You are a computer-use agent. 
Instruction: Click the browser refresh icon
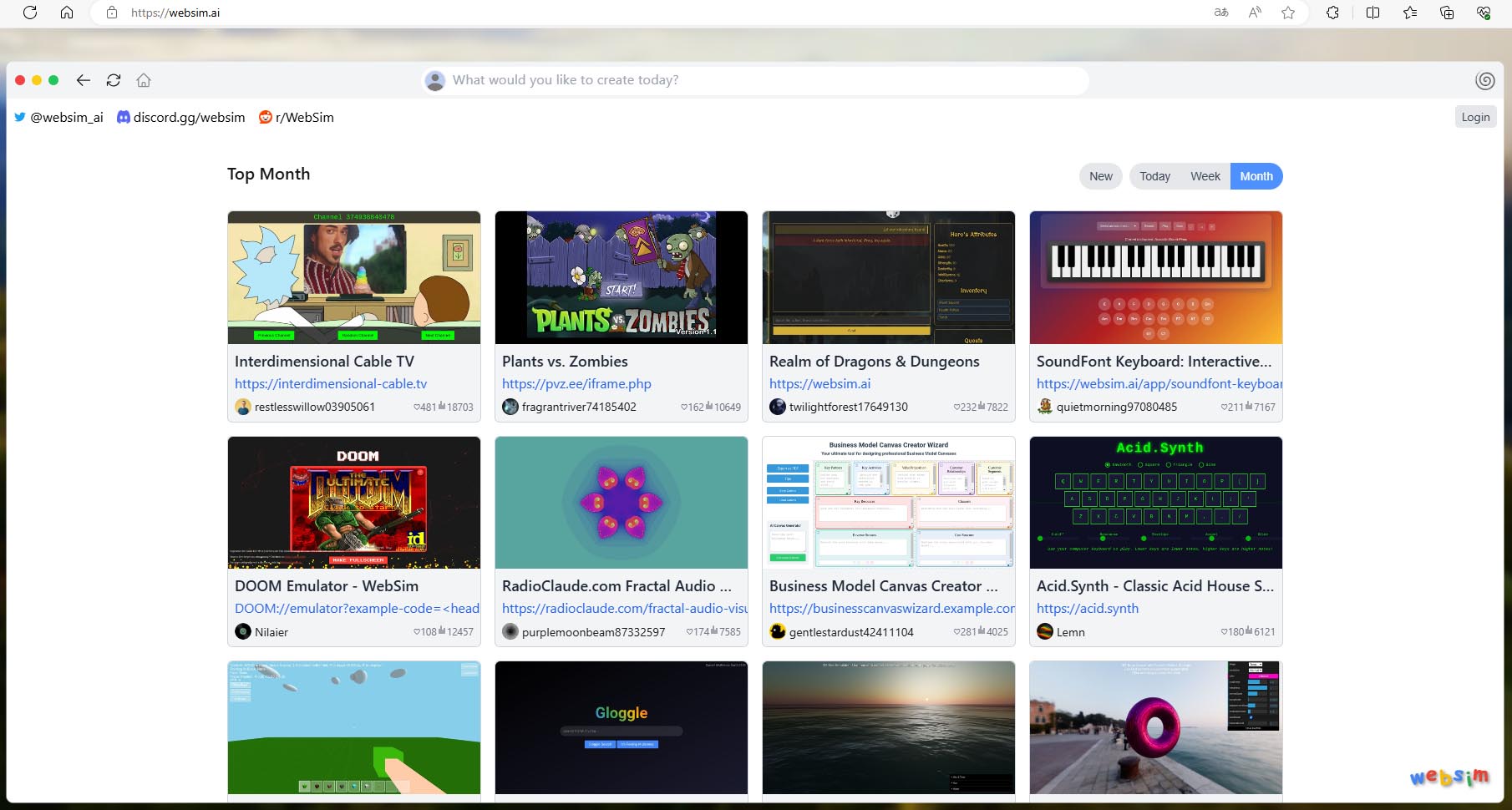point(30,13)
